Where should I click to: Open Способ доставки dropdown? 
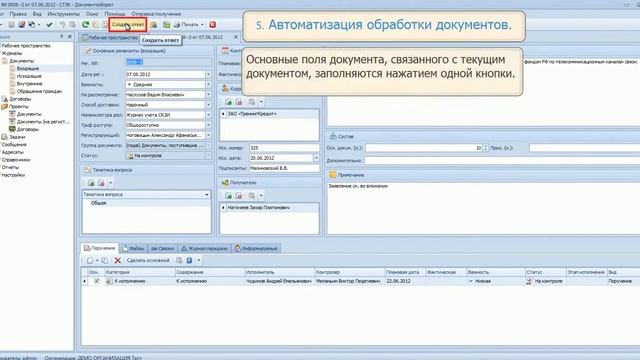[x=208, y=105]
